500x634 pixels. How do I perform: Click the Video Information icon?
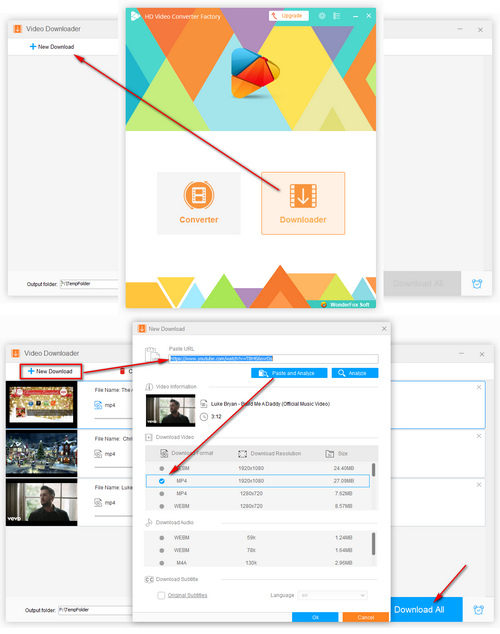tap(149, 387)
